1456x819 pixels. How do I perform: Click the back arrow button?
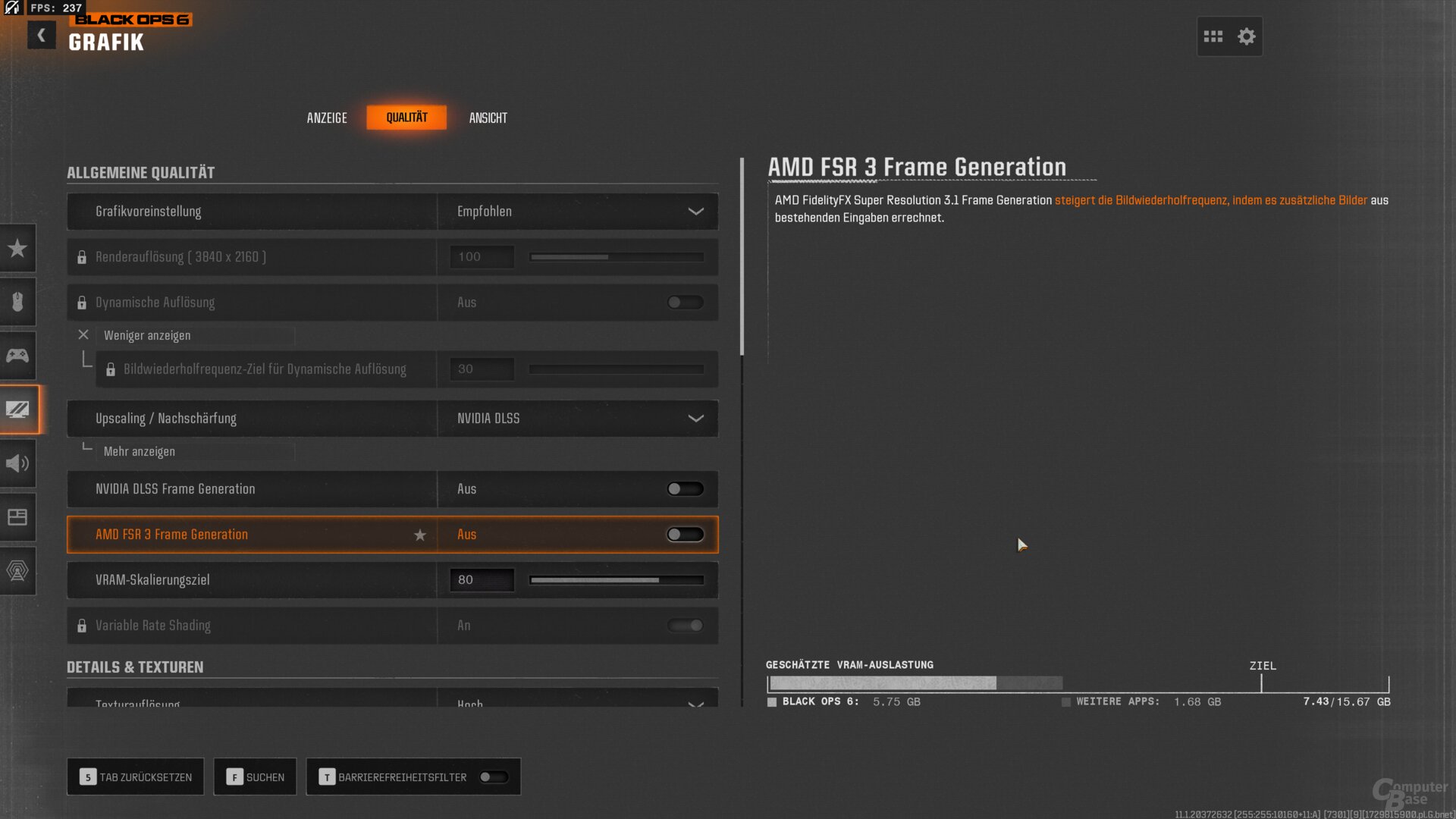coord(42,35)
